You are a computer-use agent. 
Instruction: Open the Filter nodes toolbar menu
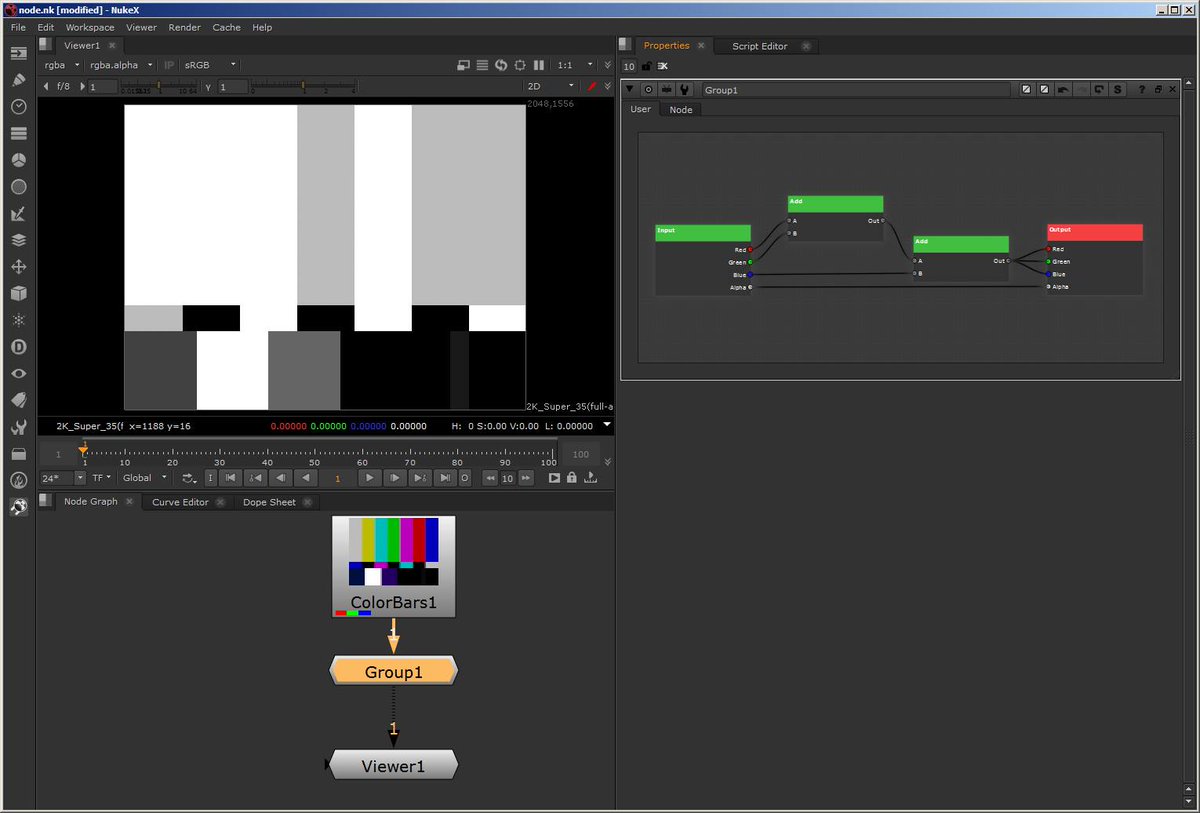click(18, 187)
